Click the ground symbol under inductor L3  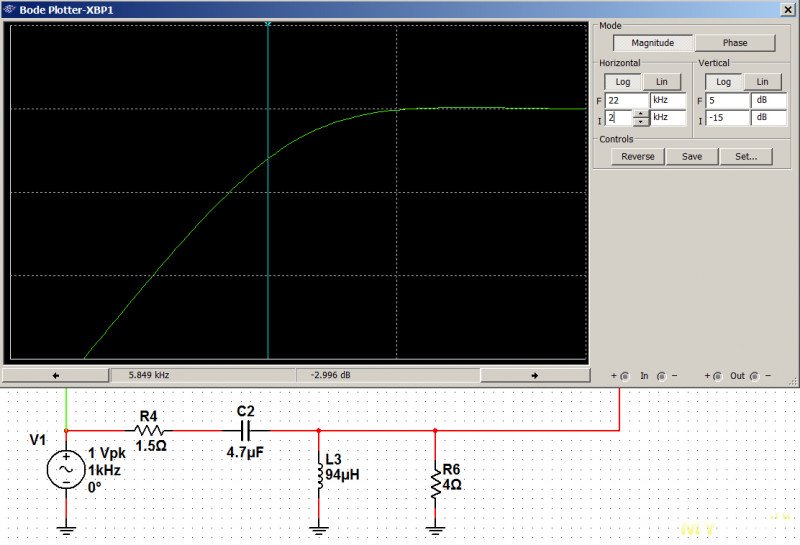319,528
